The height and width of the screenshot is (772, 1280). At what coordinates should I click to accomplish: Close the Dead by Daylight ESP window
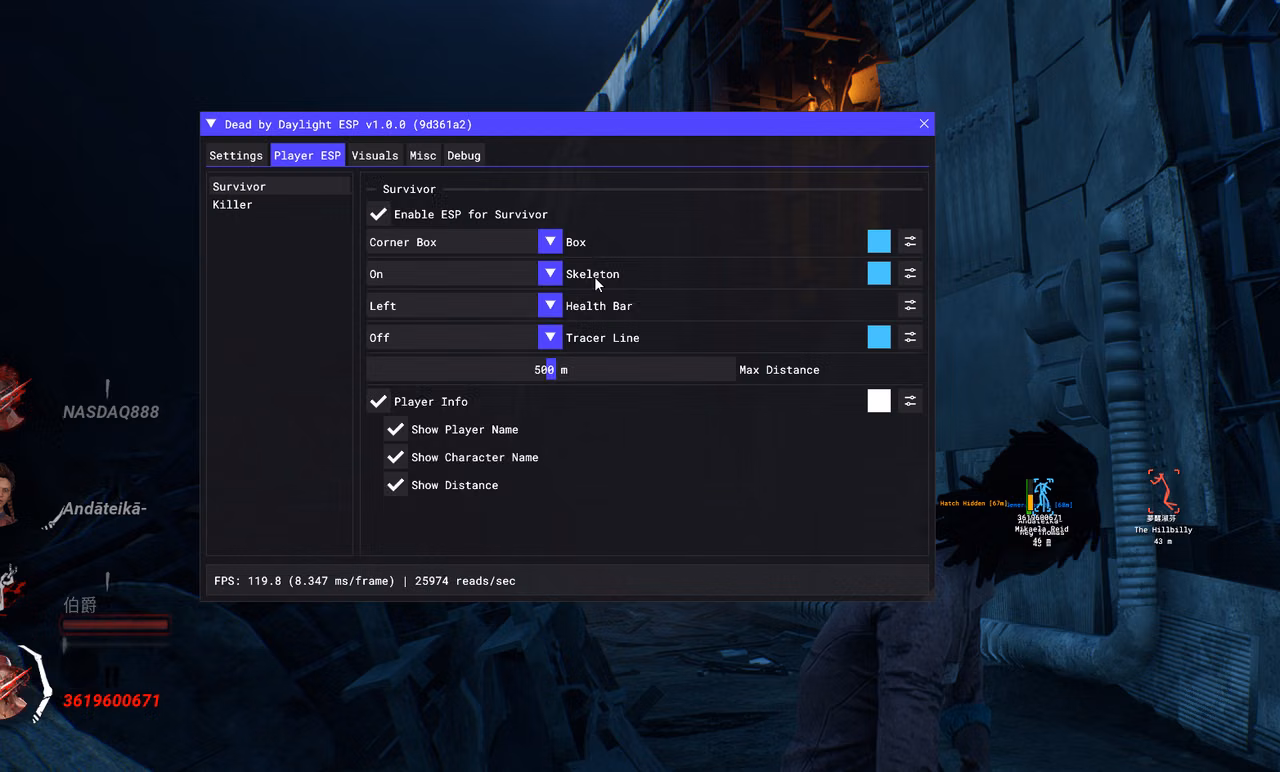(x=924, y=124)
